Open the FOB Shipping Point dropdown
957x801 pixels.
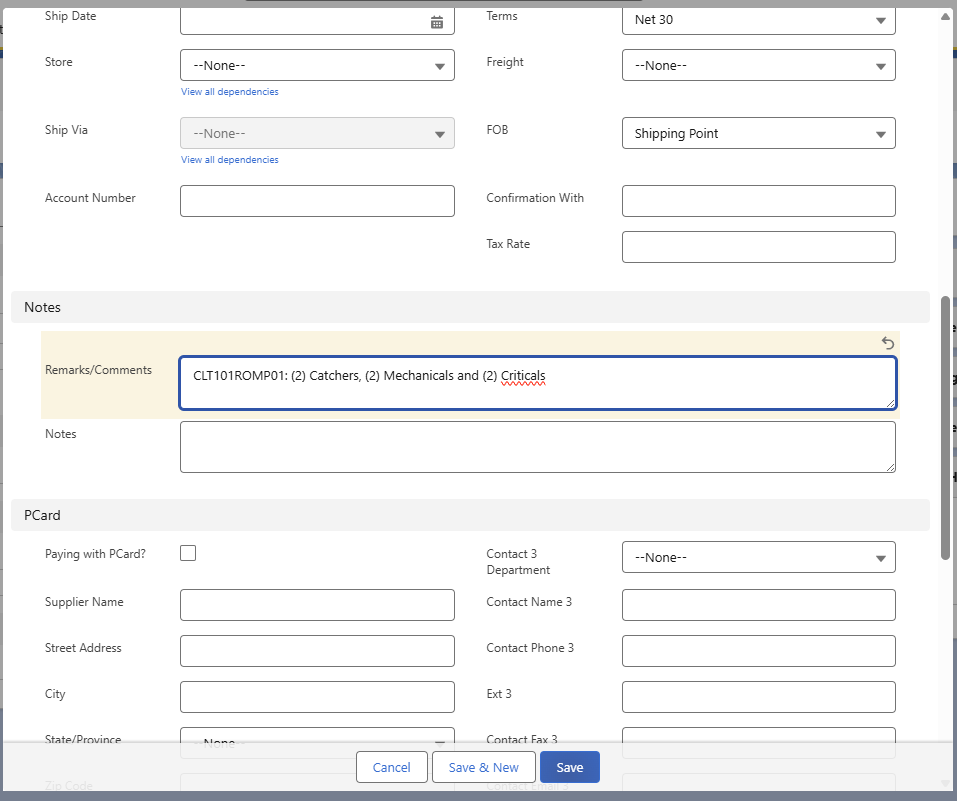point(759,133)
